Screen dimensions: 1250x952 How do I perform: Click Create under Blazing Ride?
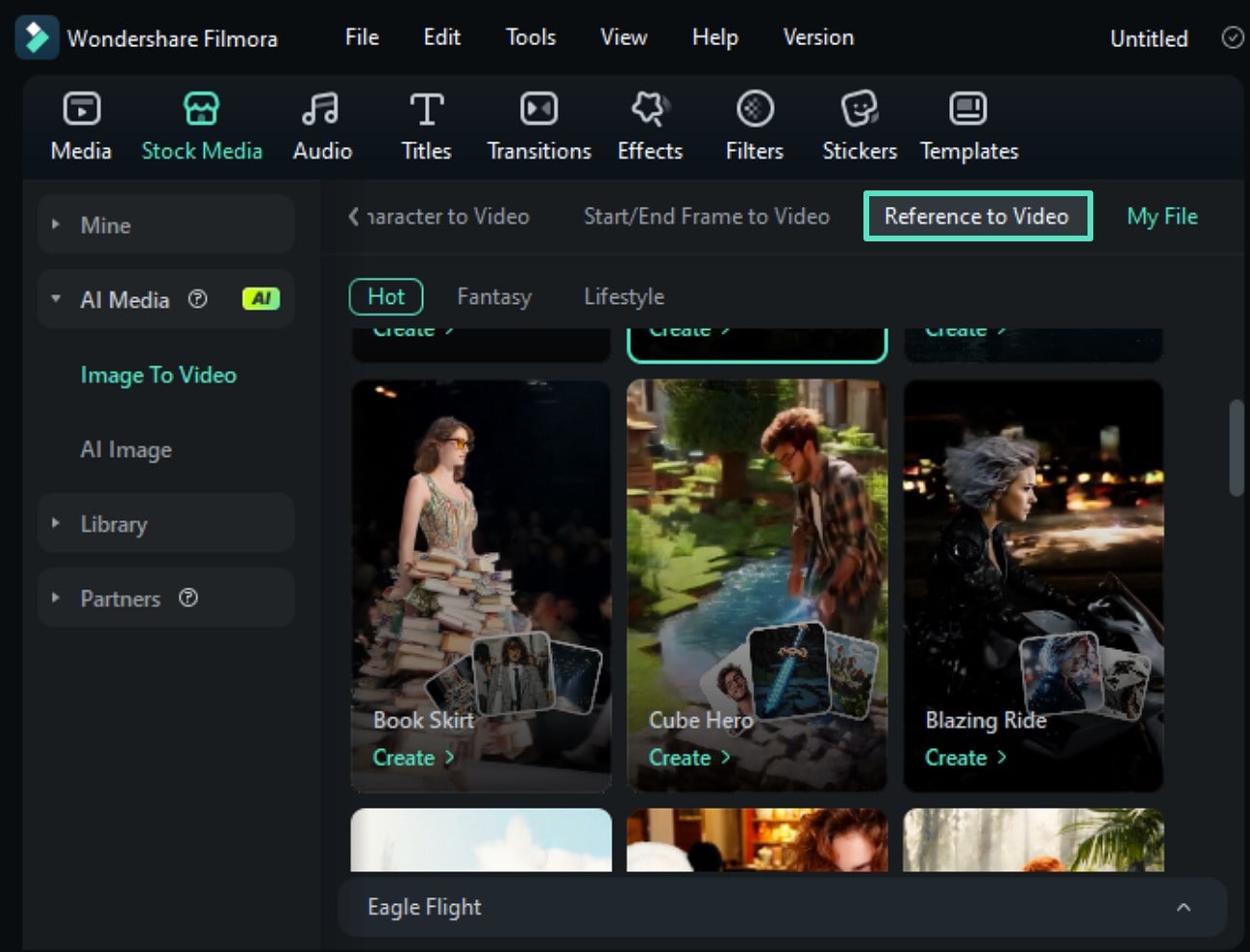(x=964, y=758)
